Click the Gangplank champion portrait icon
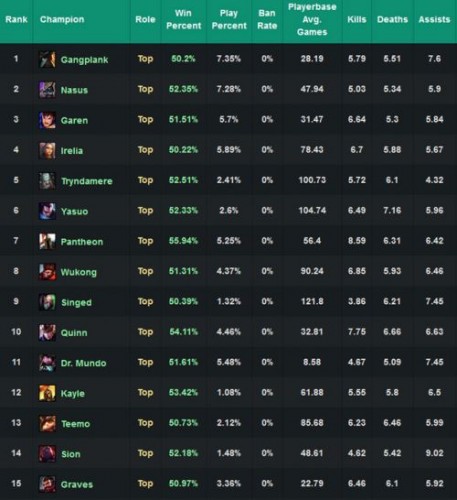Image resolution: width=457 pixels, height=500 pixels. click(47, 59)
